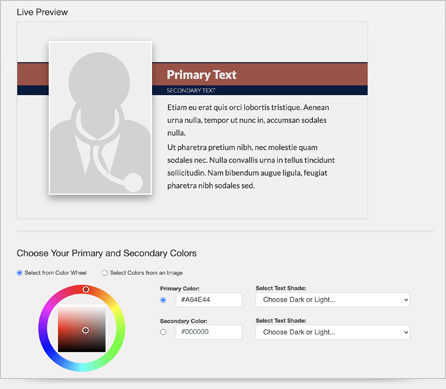Click the 'Secondary Color:' label
This screenshot has width=446, height=389.
(x=183, y=321)
